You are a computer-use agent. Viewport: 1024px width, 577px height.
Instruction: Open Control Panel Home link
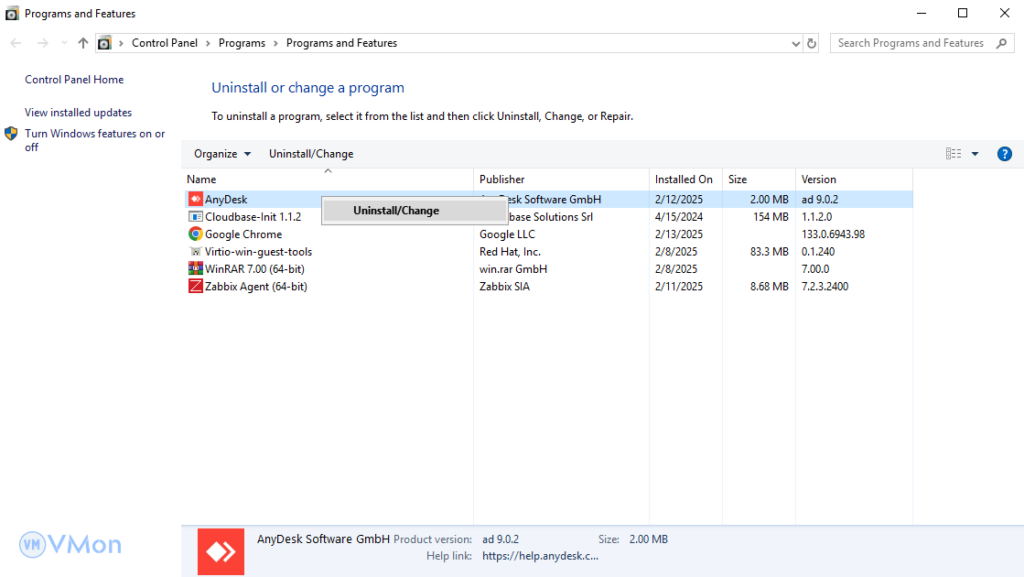[74, 80]
